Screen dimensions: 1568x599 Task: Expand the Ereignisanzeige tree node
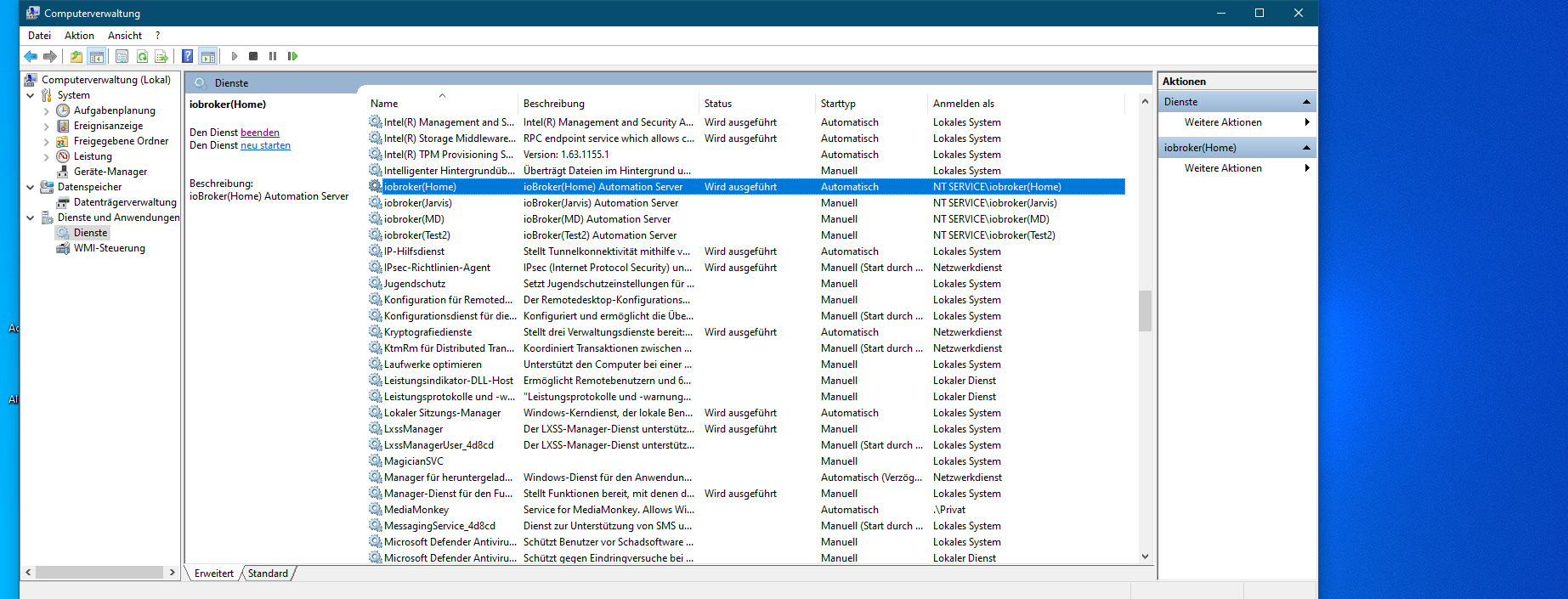point(46,126)
